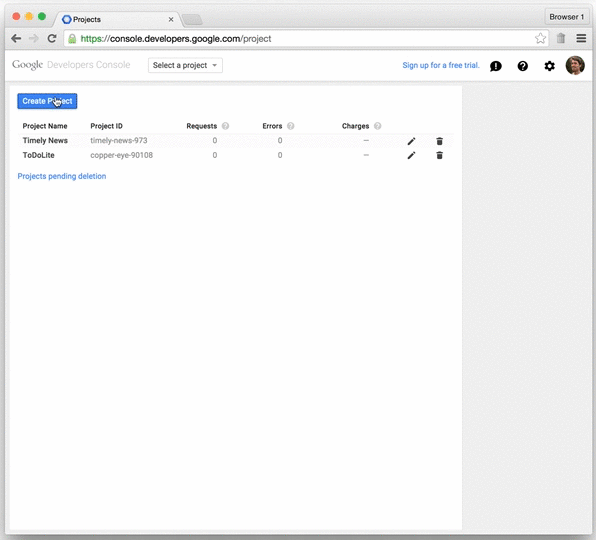The image size is (596, 540).
Task: Open the notifications alert icon
Action: [x=496, y=66]
